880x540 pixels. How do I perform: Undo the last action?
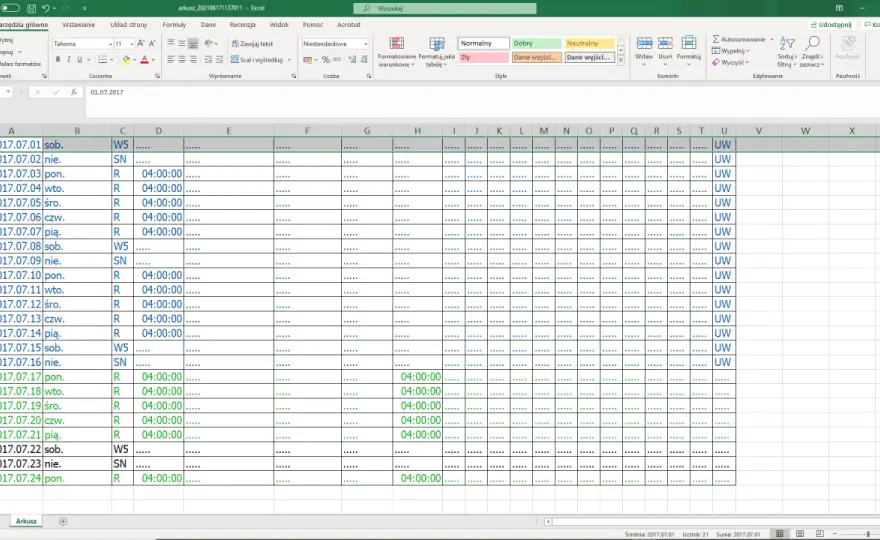[x=45, y=8]
